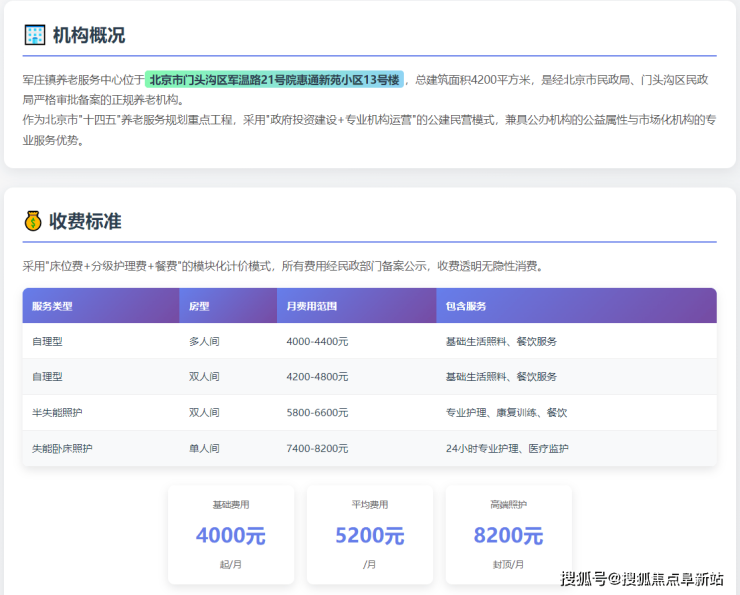740x595 pixels.
Task: Click the money bag icon beside 收费标准
Action: [x=33, y=221]
